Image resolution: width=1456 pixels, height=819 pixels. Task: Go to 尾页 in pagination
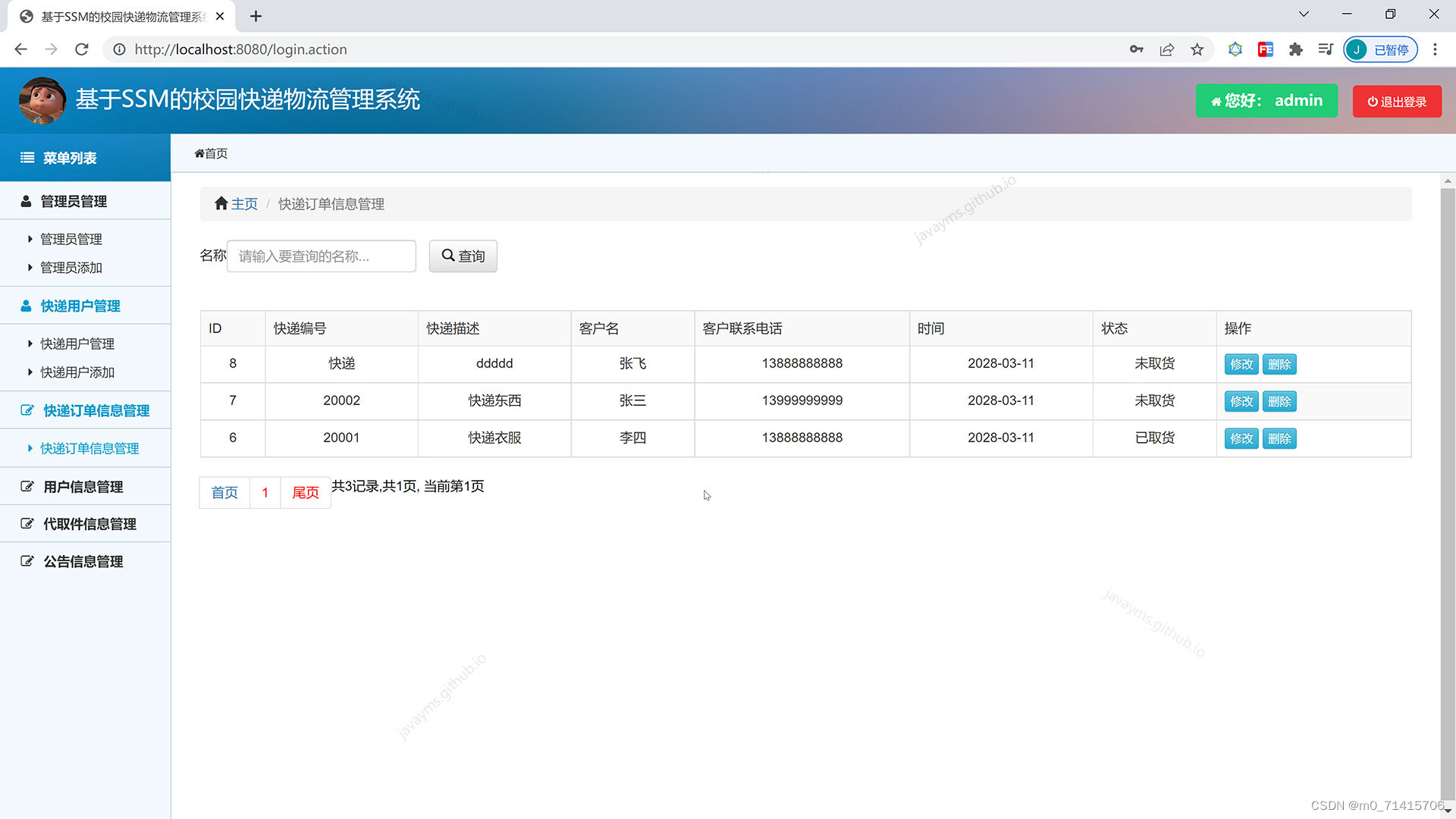(305, 493)
